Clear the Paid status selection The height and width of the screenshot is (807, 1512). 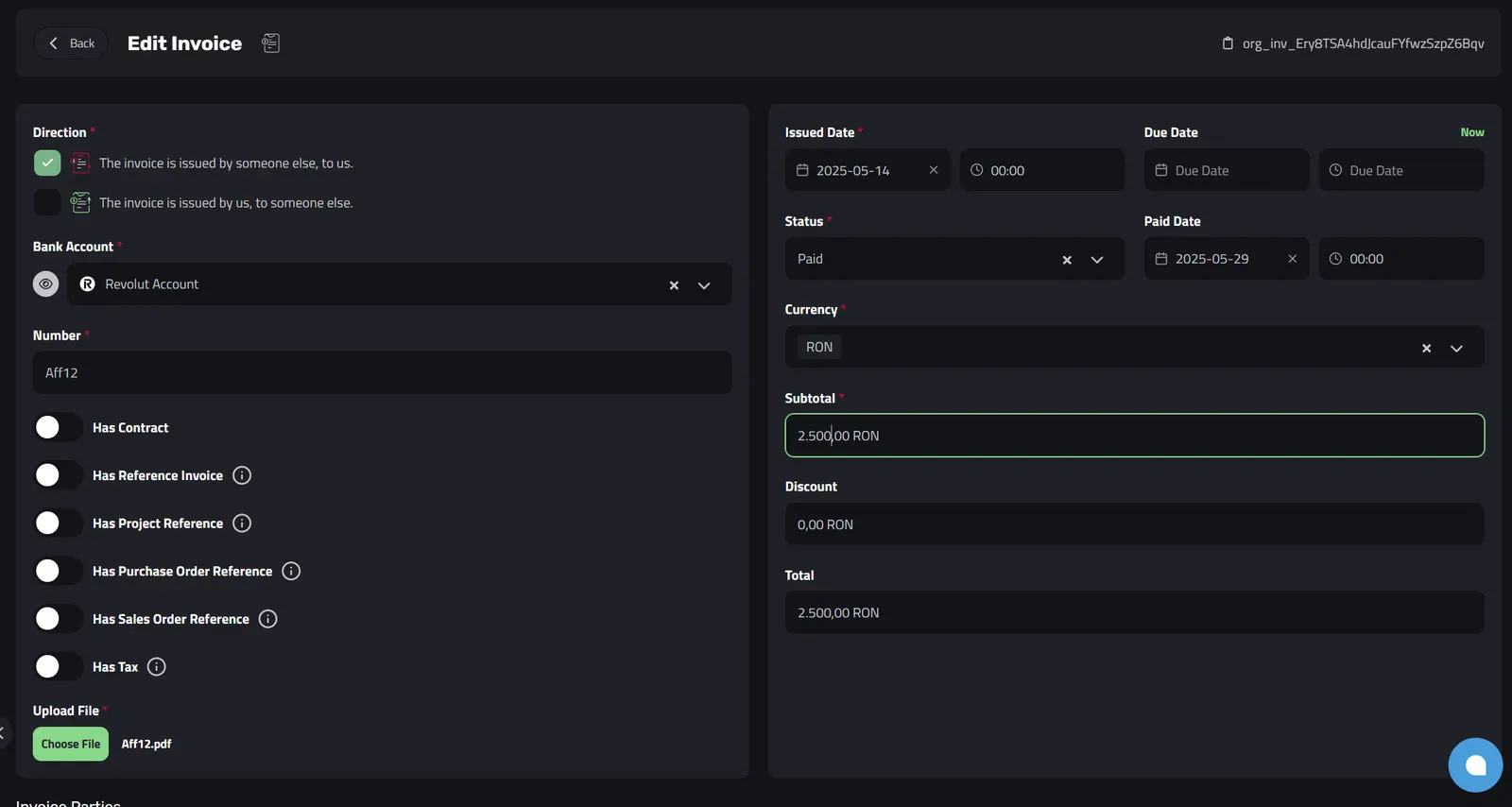point(1067,260)
